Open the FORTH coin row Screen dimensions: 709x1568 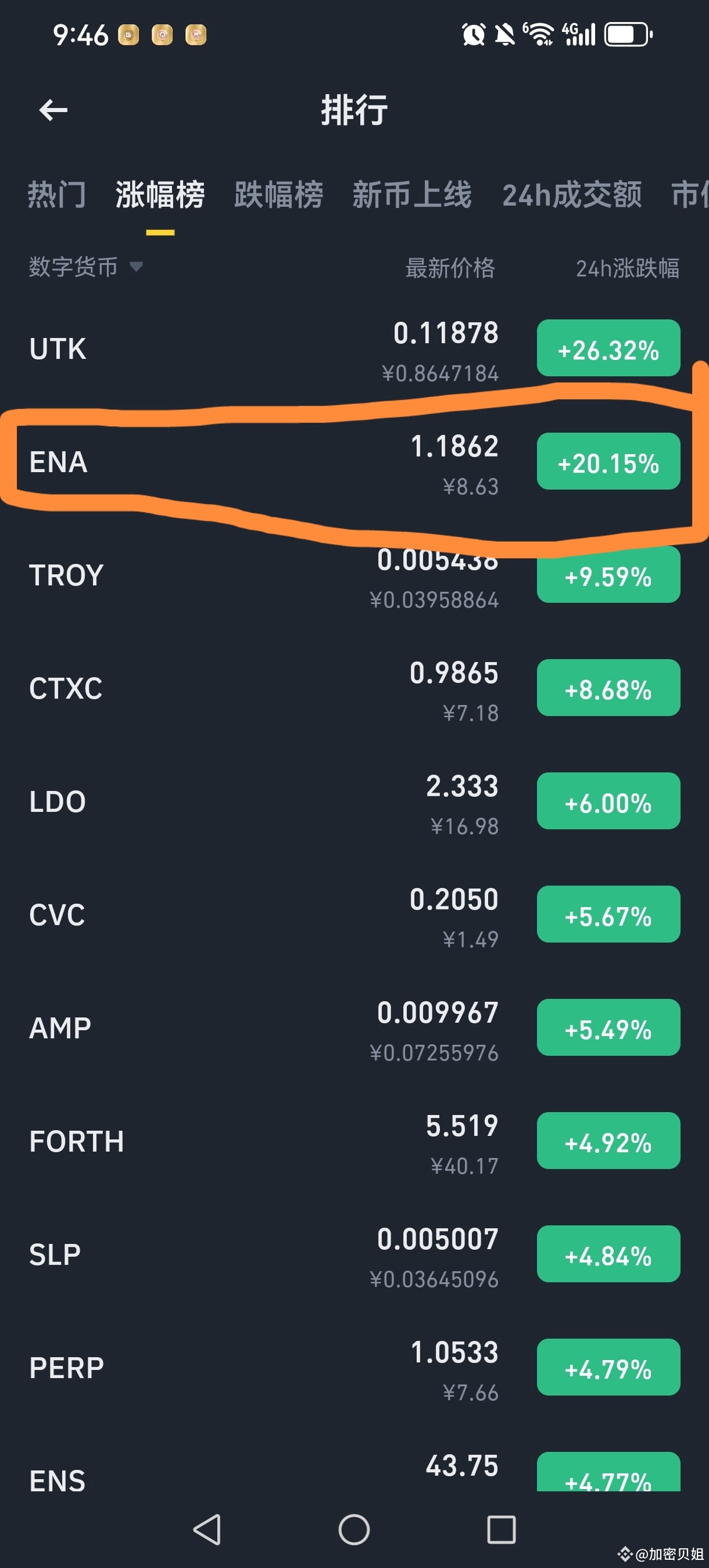point(354,1141)
